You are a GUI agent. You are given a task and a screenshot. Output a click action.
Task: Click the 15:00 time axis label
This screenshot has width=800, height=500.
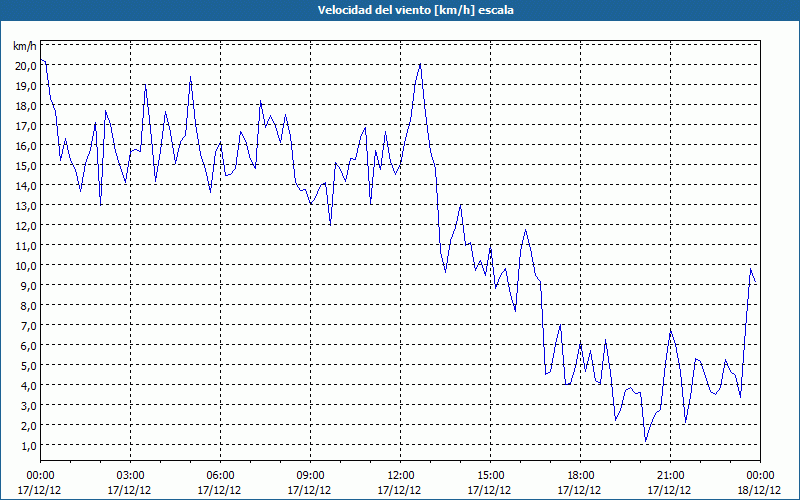point(490,476)
